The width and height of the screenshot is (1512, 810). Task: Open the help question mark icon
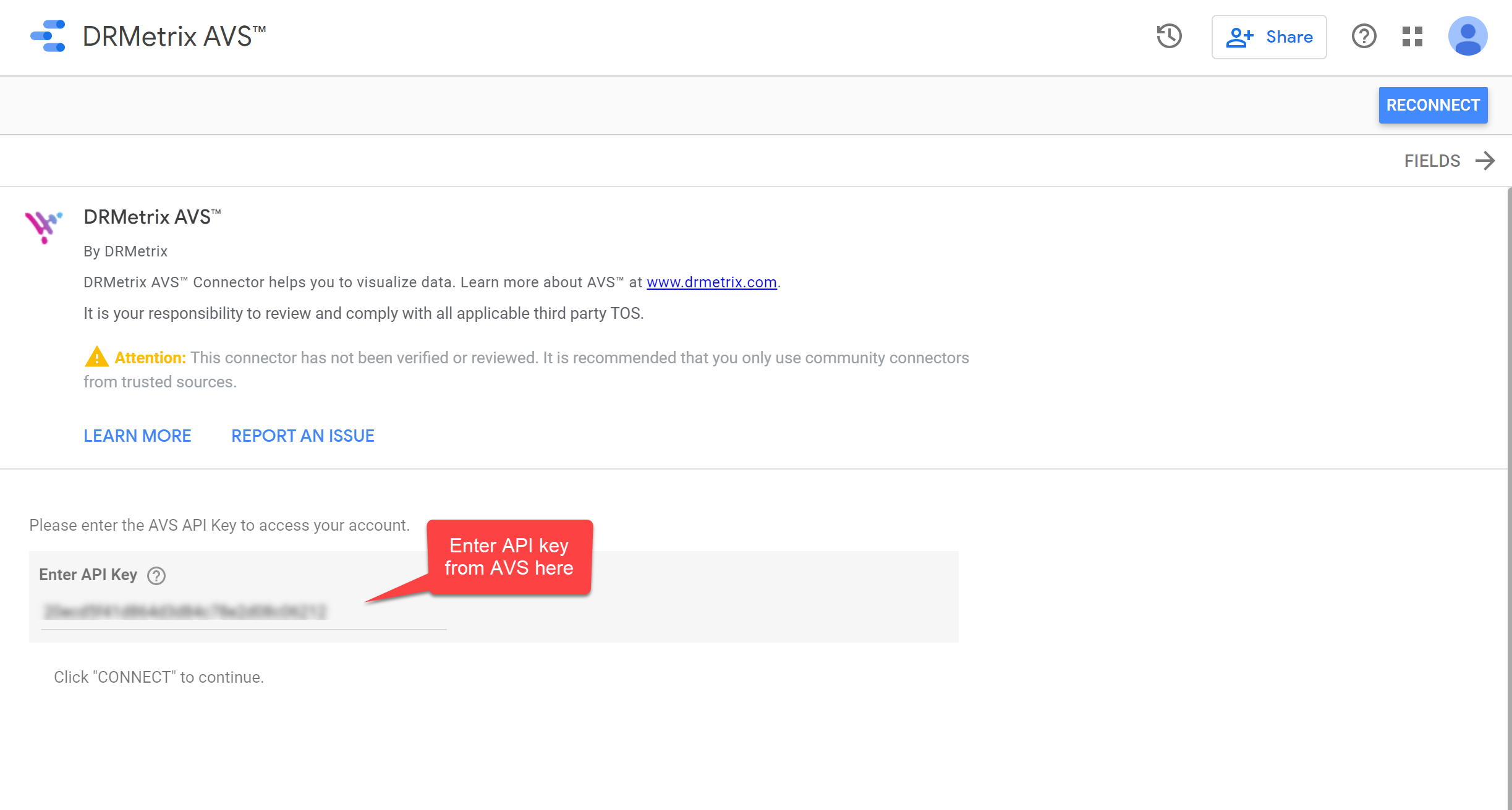1364,36
